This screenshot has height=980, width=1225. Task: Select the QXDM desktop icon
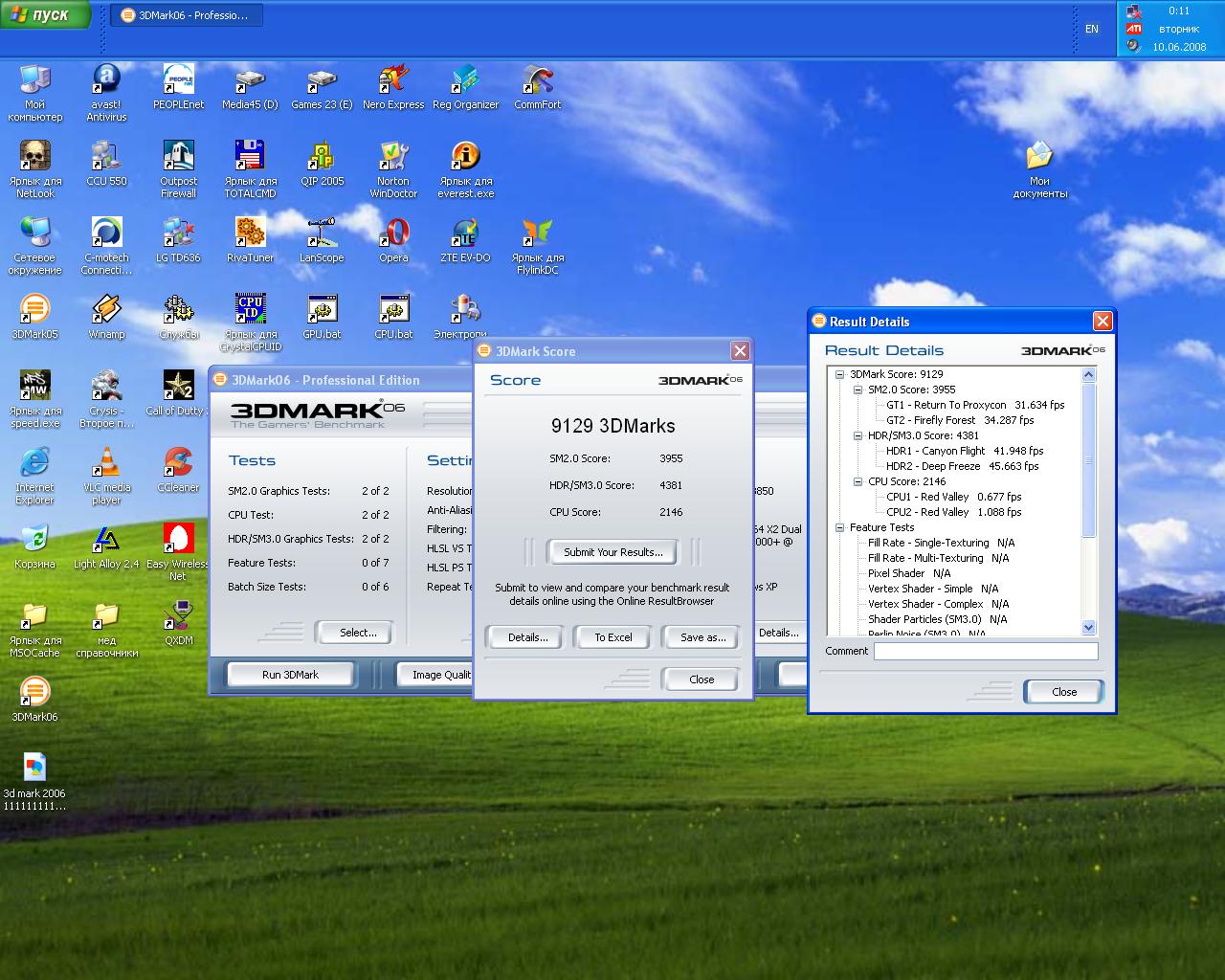[179, 623]
